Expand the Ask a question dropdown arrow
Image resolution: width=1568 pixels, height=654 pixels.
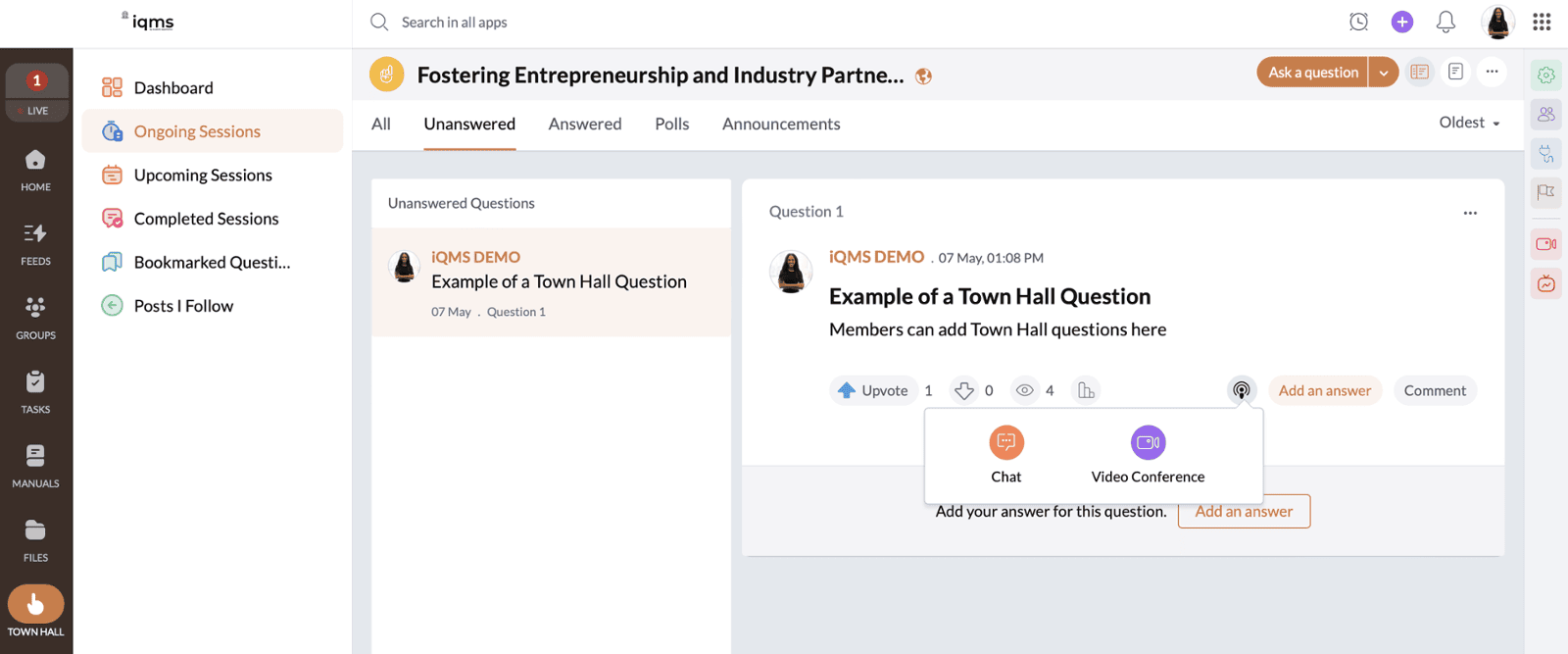point(1384,73)
